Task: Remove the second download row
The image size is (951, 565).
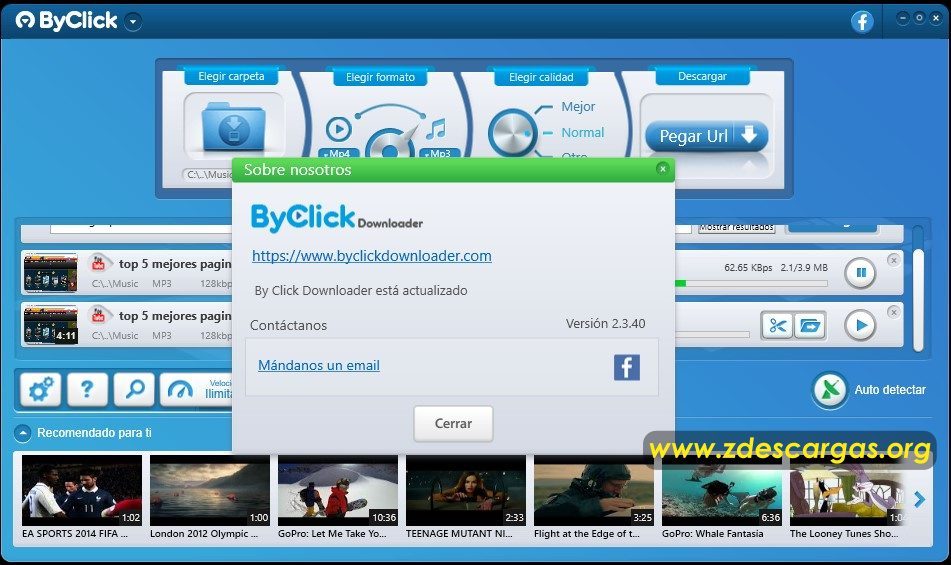Action: click(893, 312)
